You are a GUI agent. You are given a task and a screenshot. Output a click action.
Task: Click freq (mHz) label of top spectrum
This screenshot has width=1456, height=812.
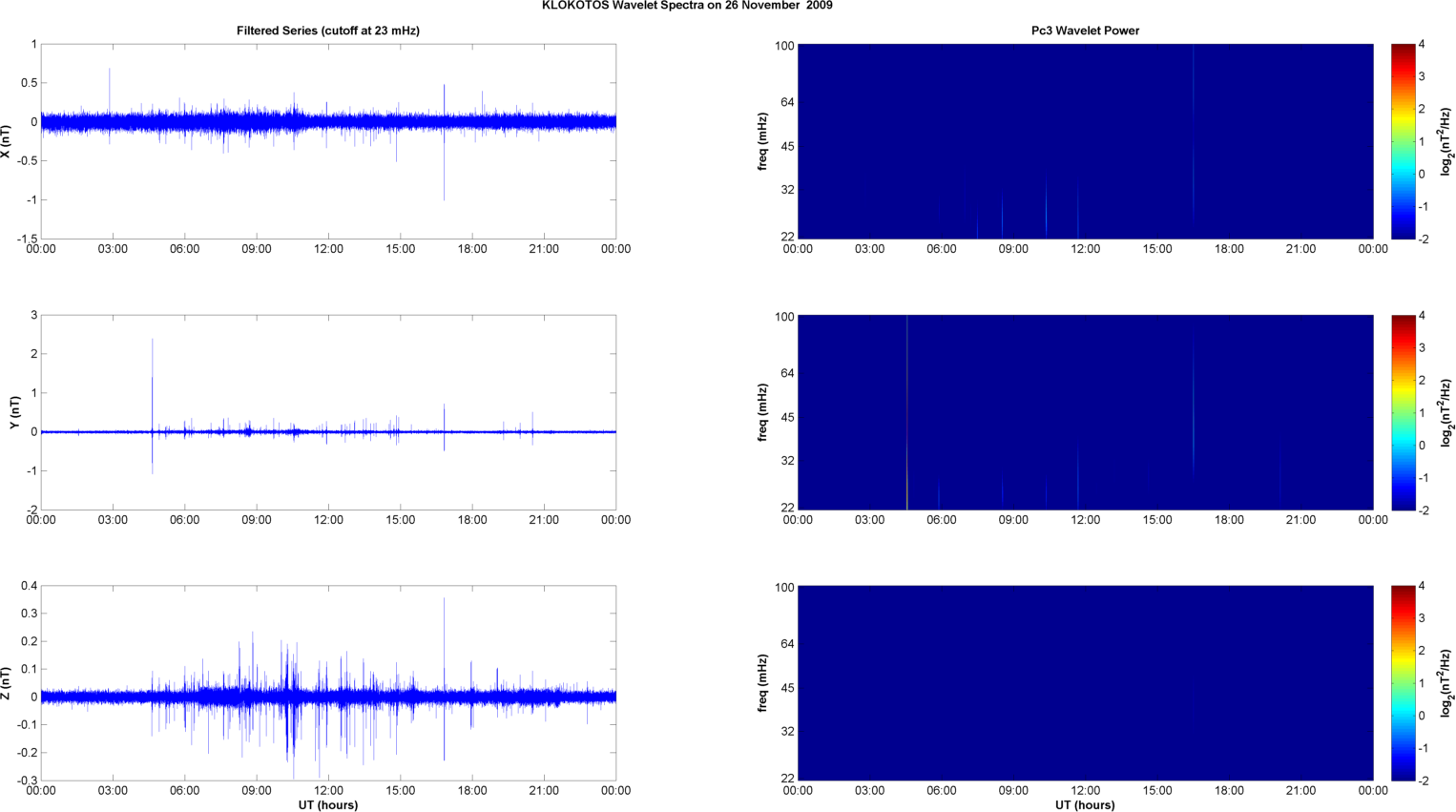762,141
